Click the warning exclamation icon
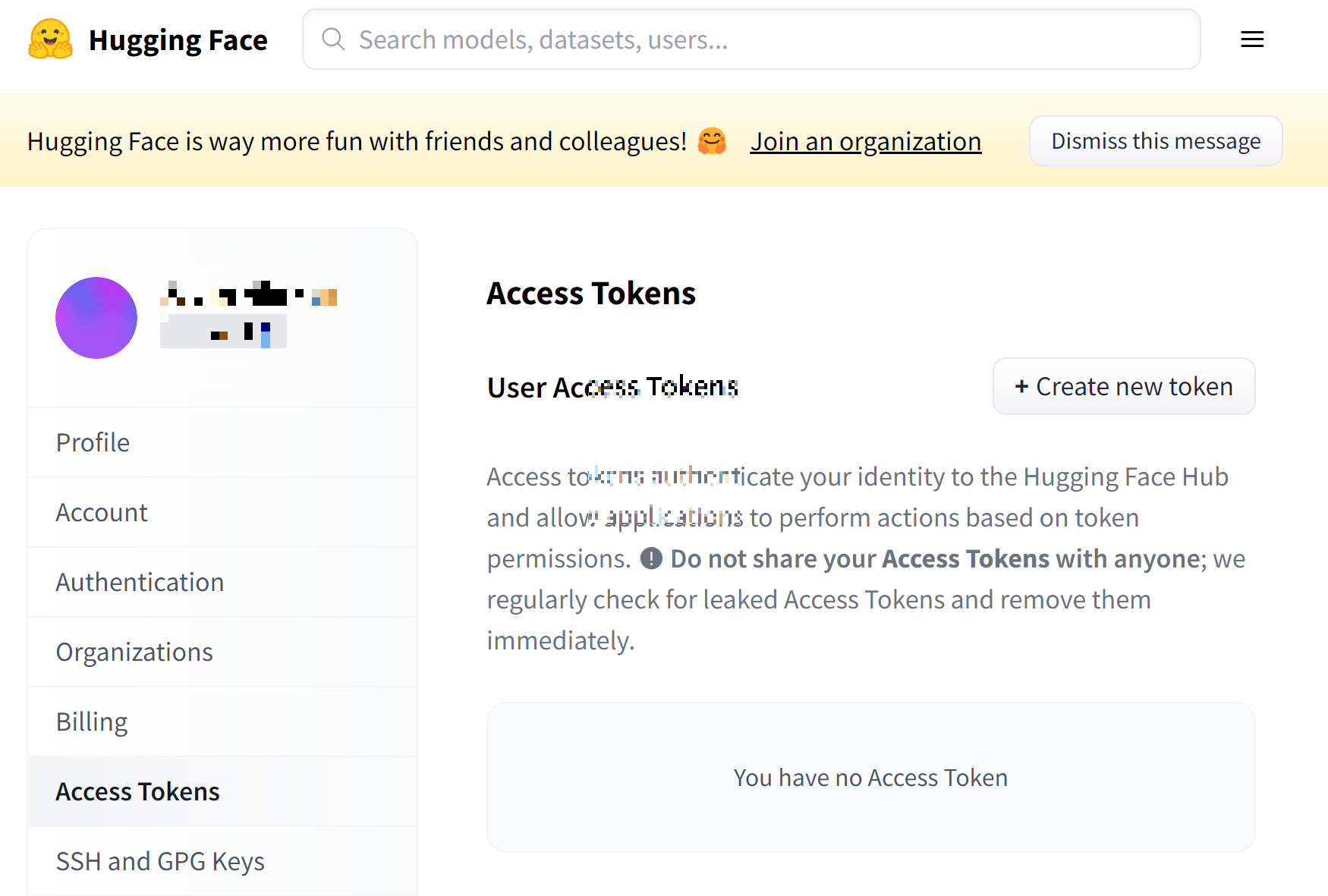The image size is (1328, 896). coord(651,558)
